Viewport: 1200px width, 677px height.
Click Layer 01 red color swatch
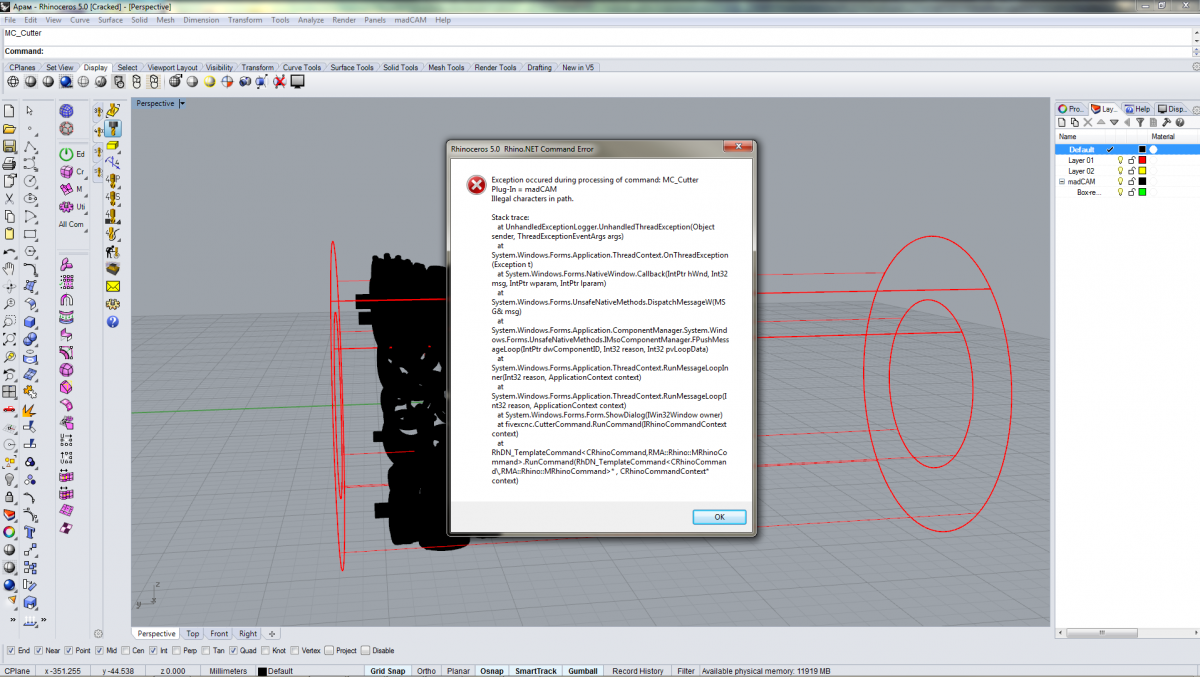coord(1142,160)
